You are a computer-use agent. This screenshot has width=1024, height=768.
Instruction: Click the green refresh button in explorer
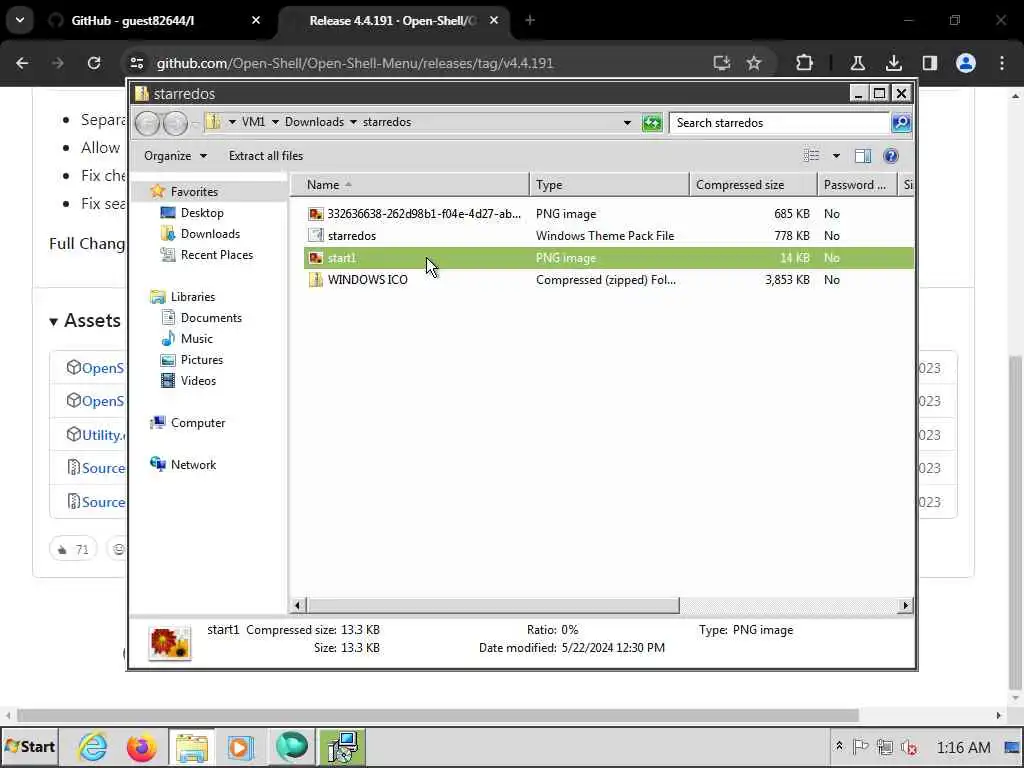[x=652, y=123]
